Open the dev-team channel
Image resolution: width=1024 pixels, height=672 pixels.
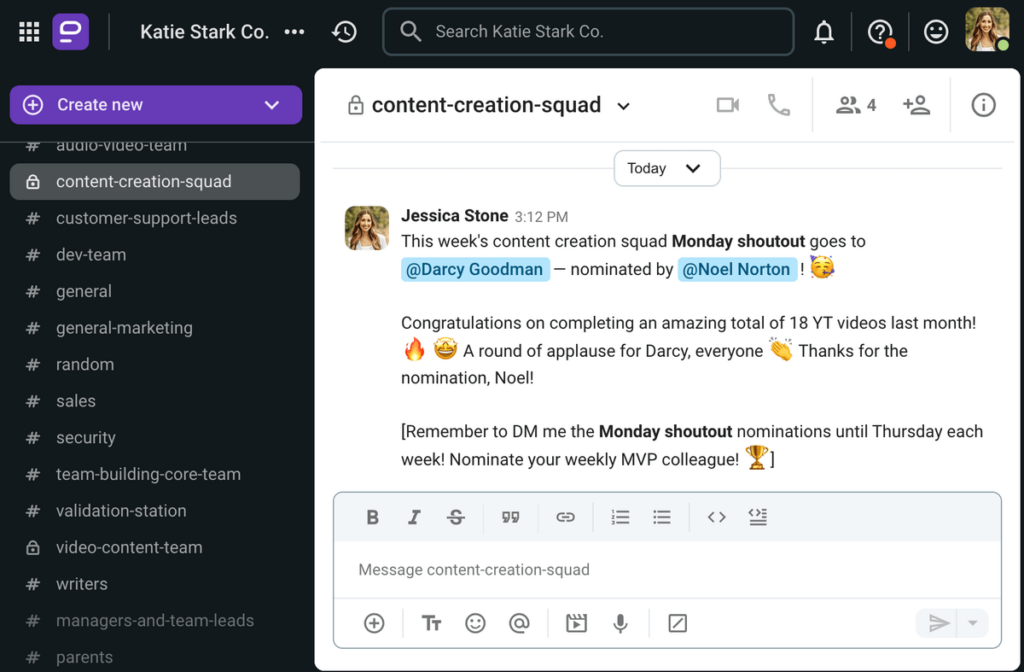tap(91, 255)
